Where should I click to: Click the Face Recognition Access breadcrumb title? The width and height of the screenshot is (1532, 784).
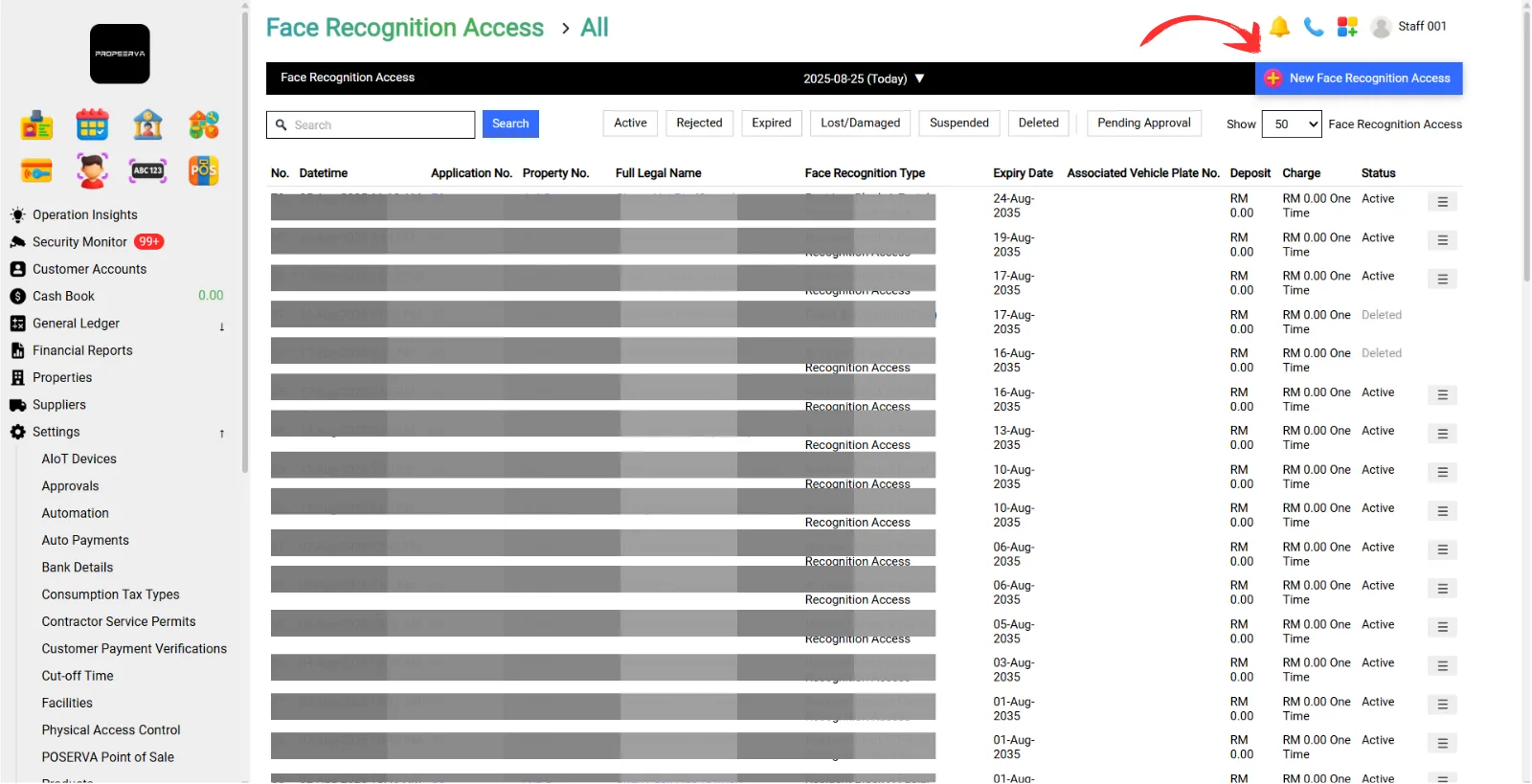(405, 28)
